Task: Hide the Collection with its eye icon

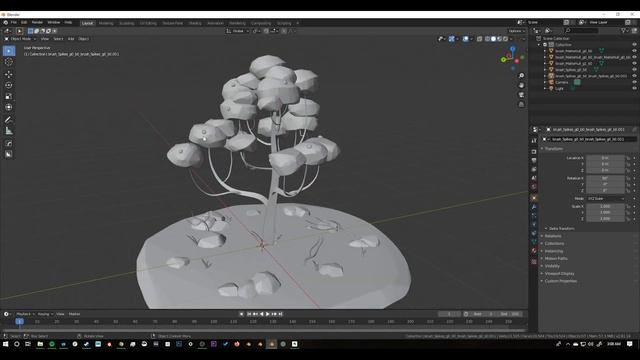Action: 634,45
